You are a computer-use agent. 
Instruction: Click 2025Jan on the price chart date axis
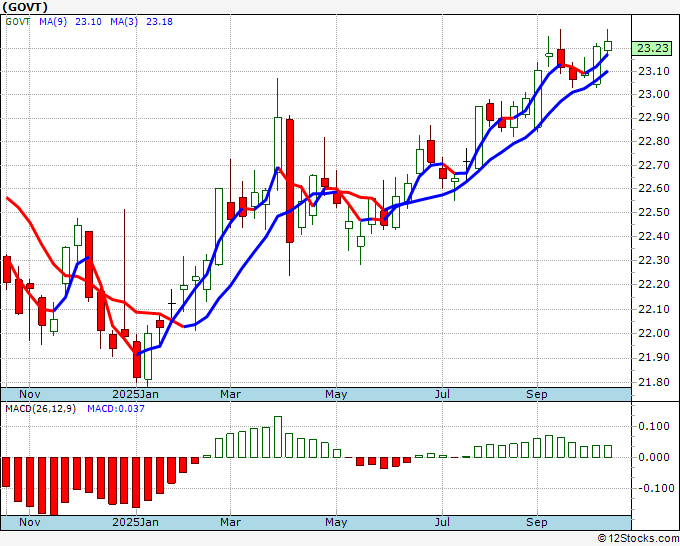point(135,394)
